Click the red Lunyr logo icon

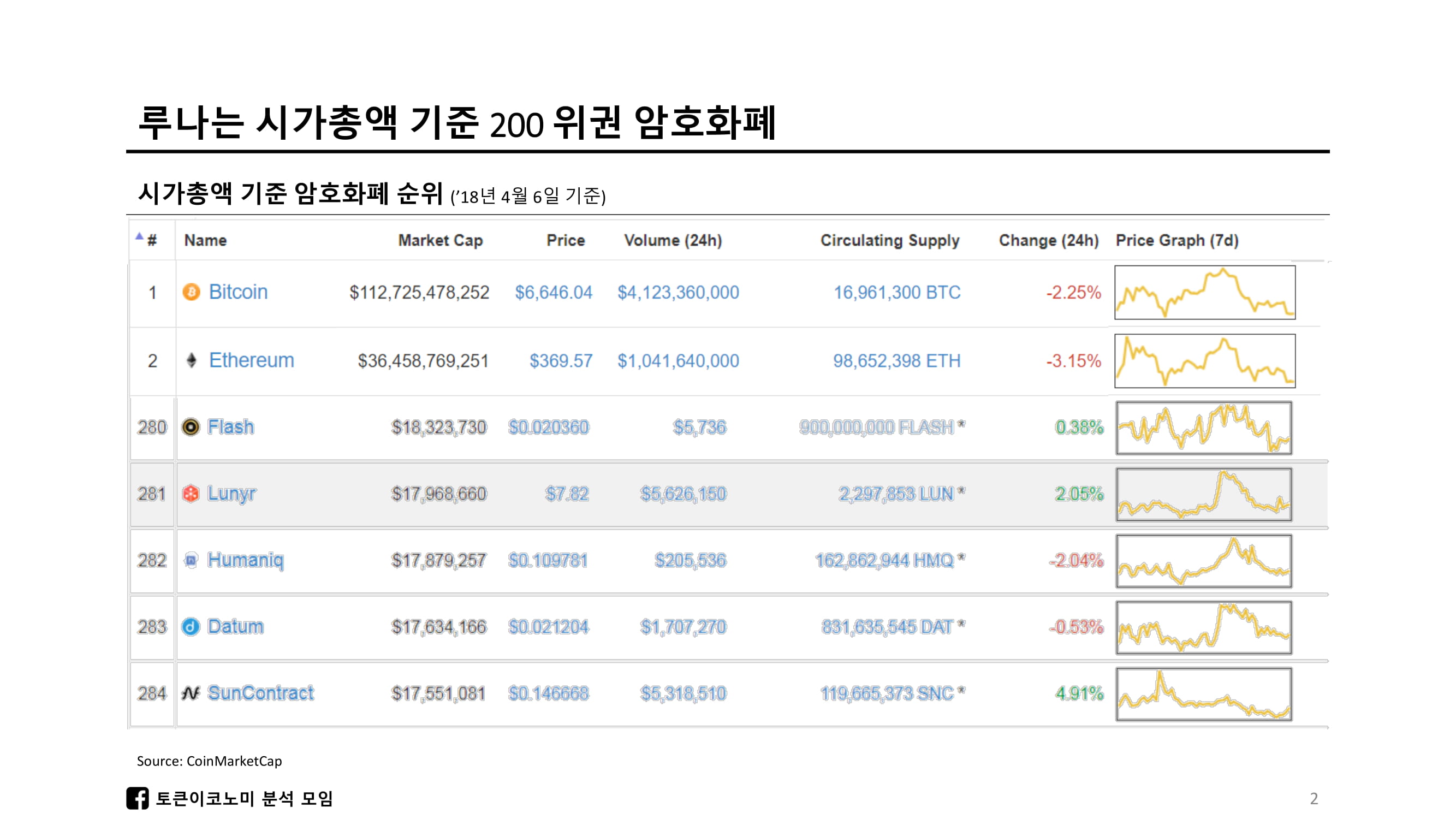click(191, 494)
